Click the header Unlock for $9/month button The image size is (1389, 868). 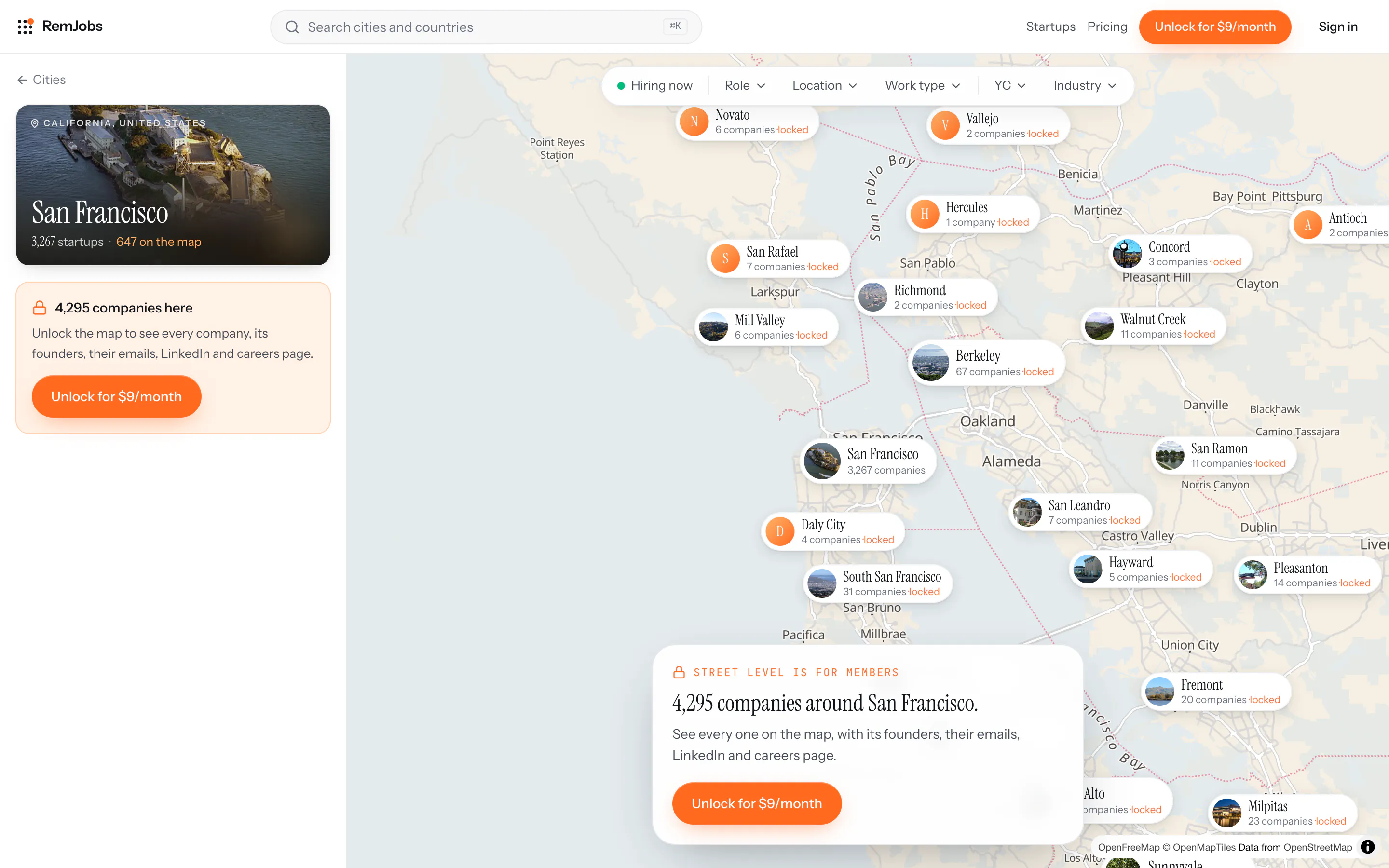[1215, 27]
